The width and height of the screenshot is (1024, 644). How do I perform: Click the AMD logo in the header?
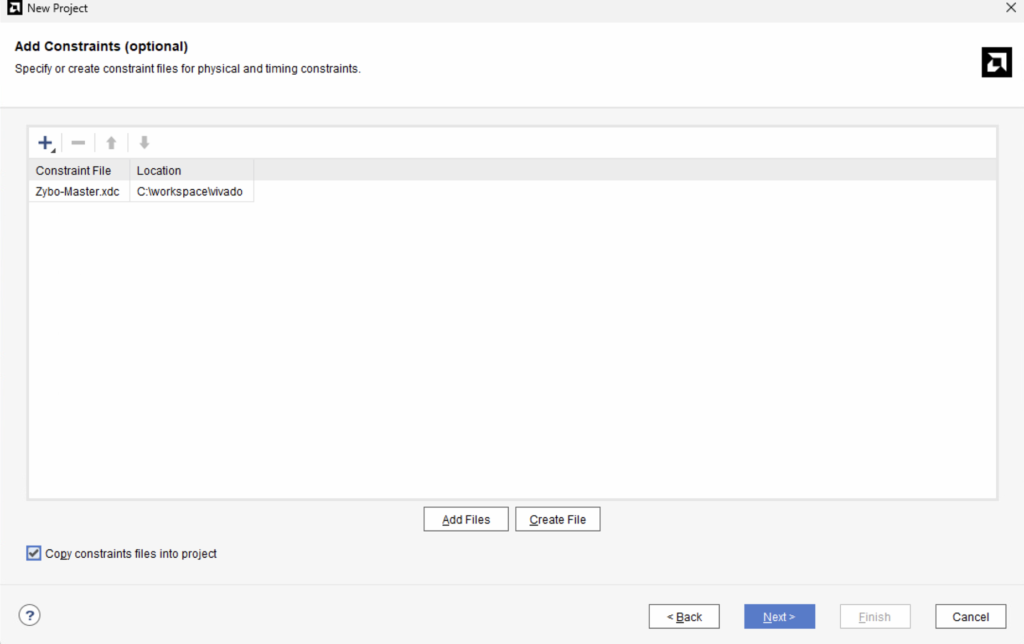[x=996, y=62]
